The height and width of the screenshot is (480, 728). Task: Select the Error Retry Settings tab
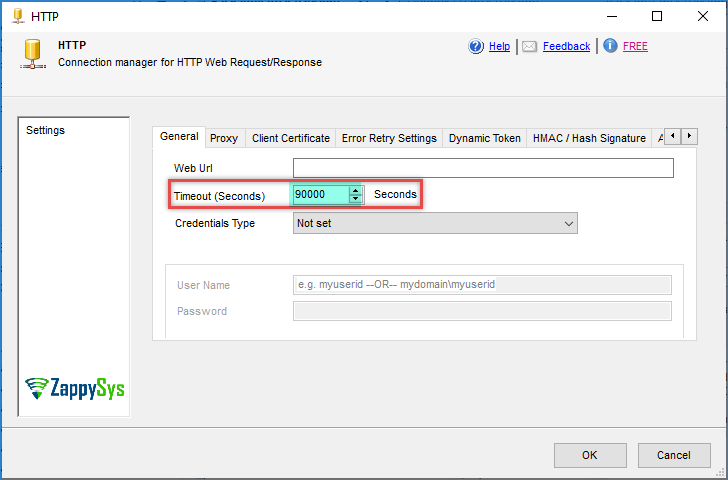tap(389, 138)
